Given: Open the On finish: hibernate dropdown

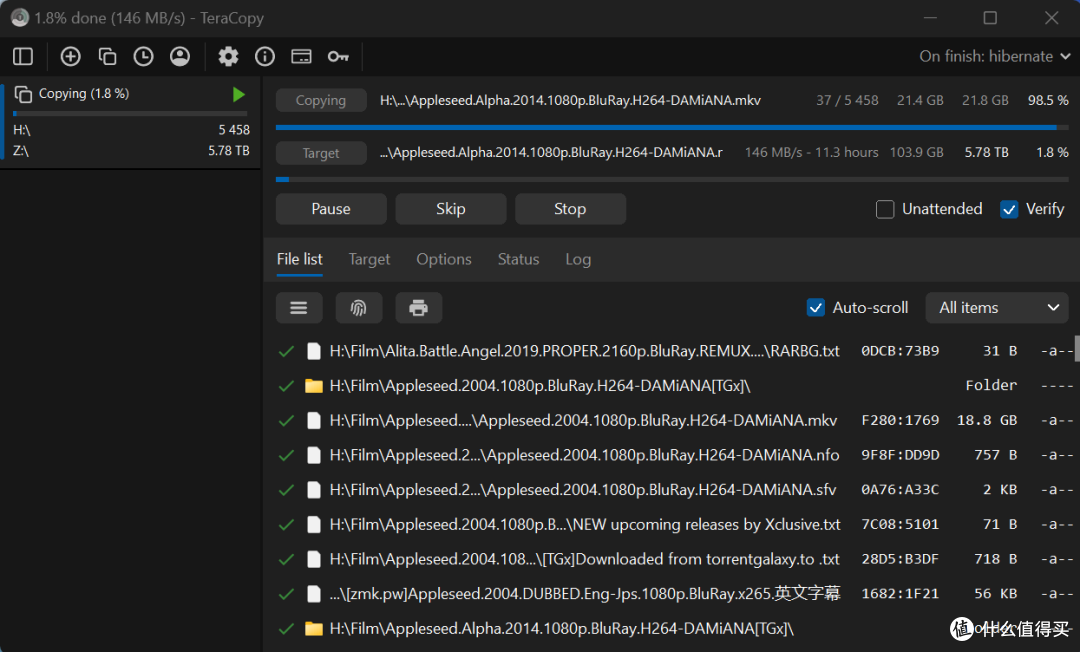Looking at the screenshot, I should click(995, 56).
